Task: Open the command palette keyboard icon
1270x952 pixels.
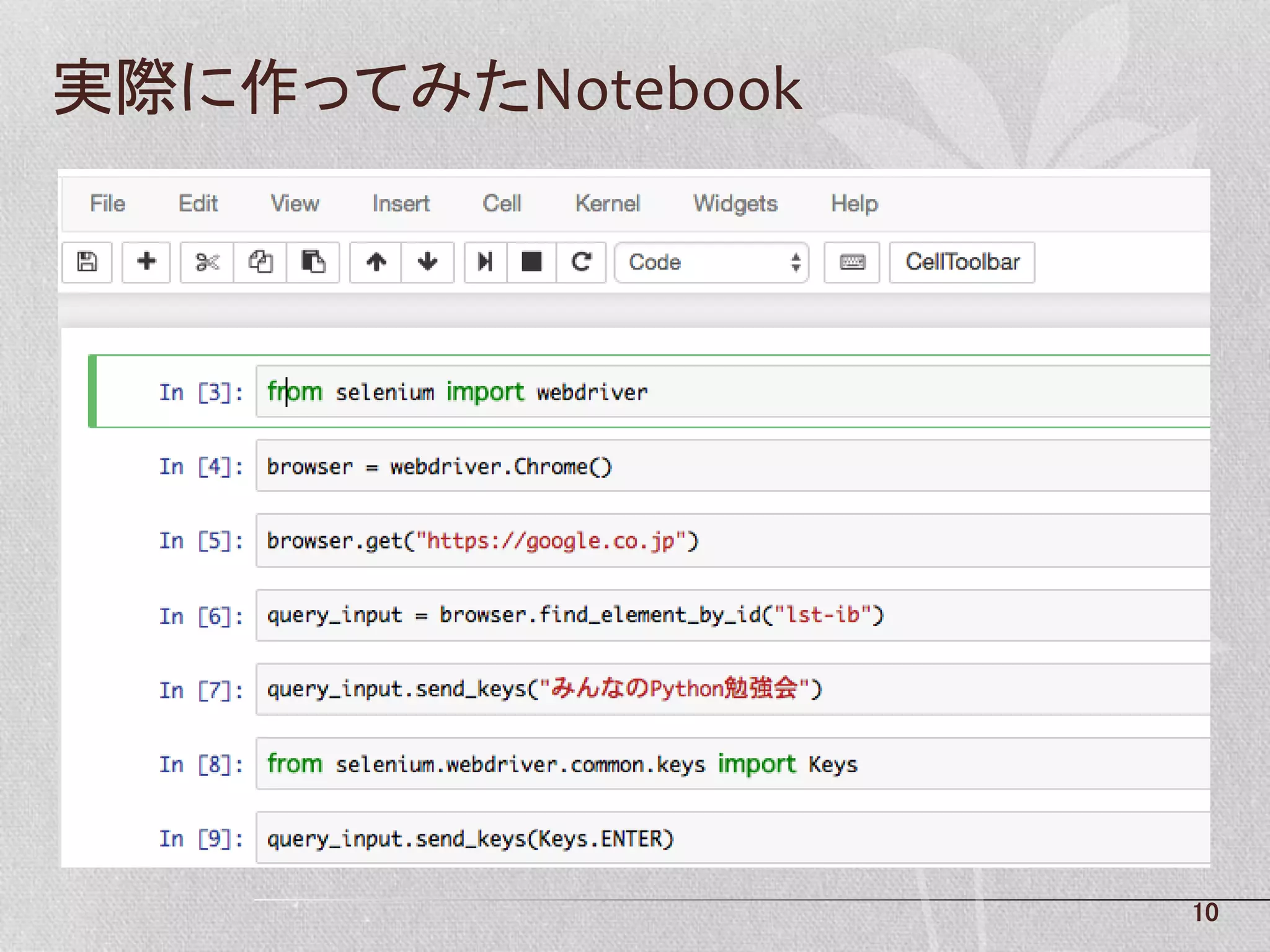Action: point(852,262)
